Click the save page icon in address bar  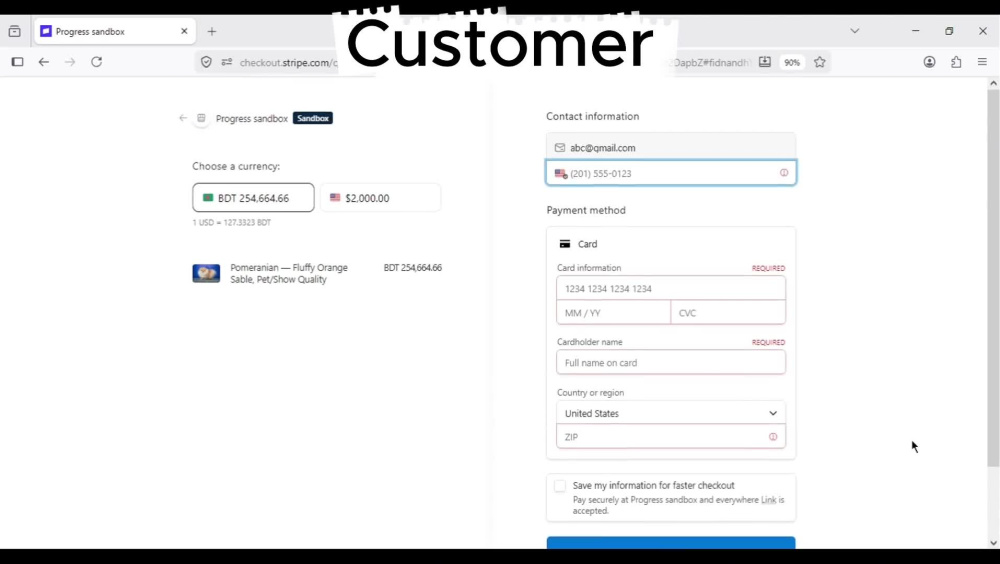pyautogui.click(x=765, y=62)
